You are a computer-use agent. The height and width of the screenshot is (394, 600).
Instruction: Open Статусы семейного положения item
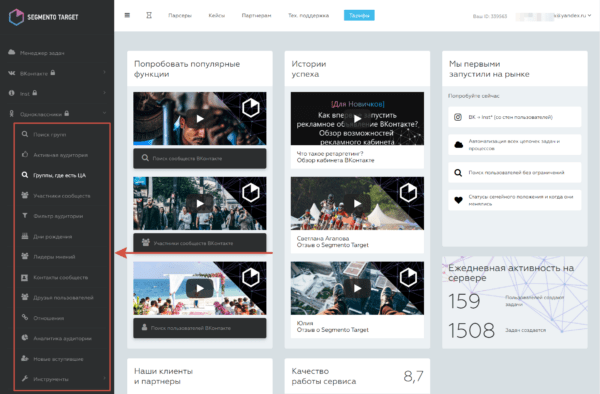pyautogui.click(x=515, y=200)
